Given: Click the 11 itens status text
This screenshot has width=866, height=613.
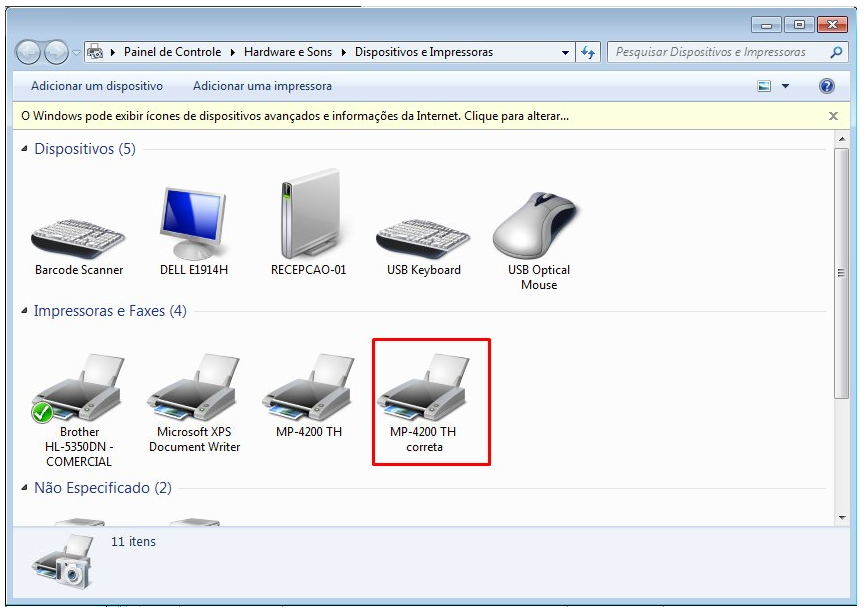Looking at the screenshot, I should (133, 542).
